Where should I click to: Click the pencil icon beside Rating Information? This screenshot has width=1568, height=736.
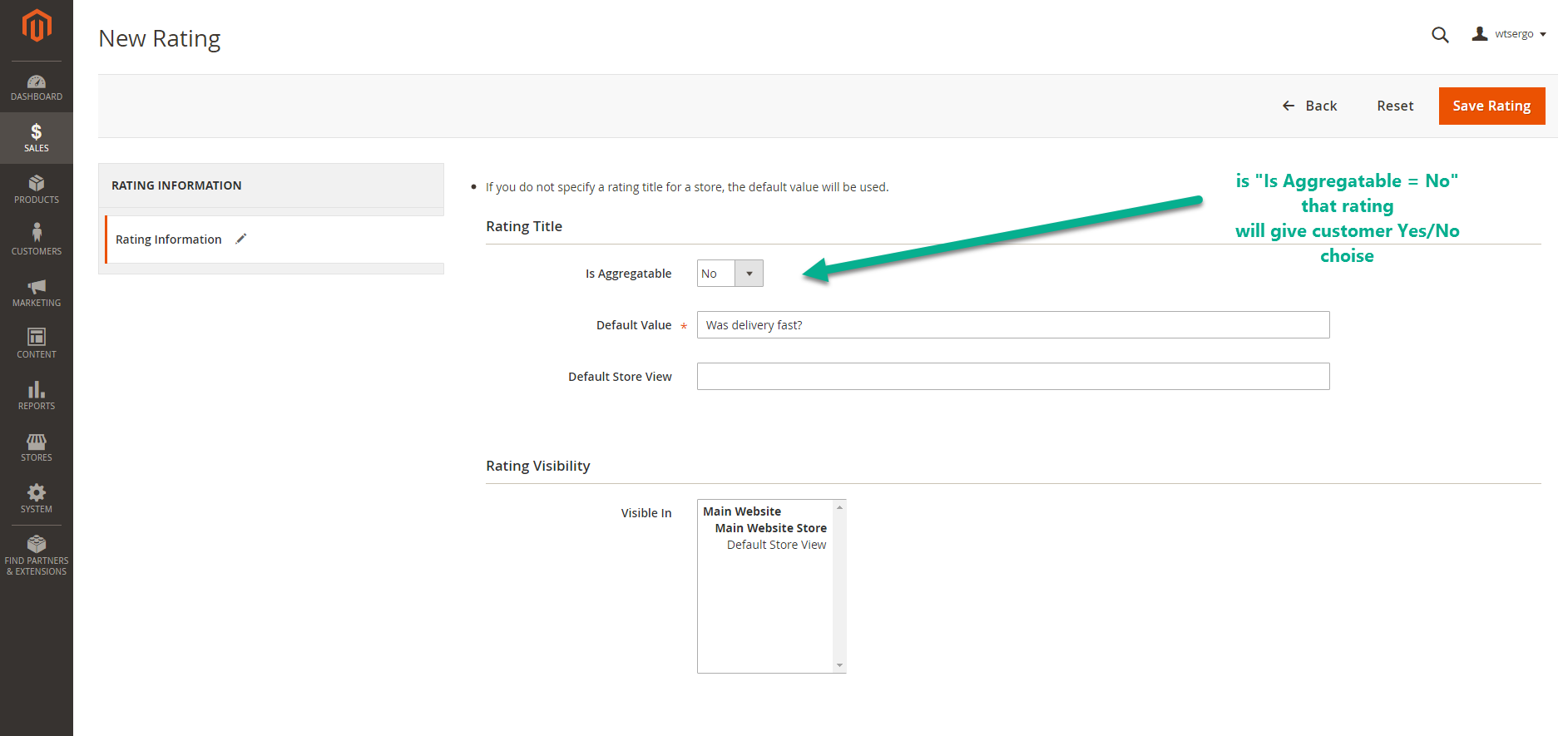tap(241, 239)
